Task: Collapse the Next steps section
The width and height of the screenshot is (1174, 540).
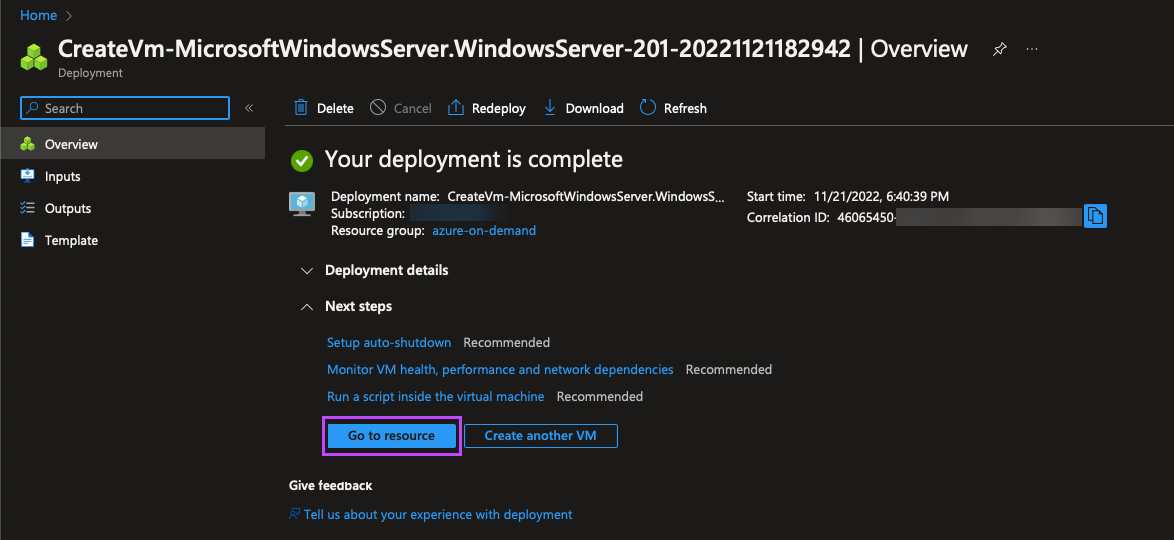Action: (307, 306)
